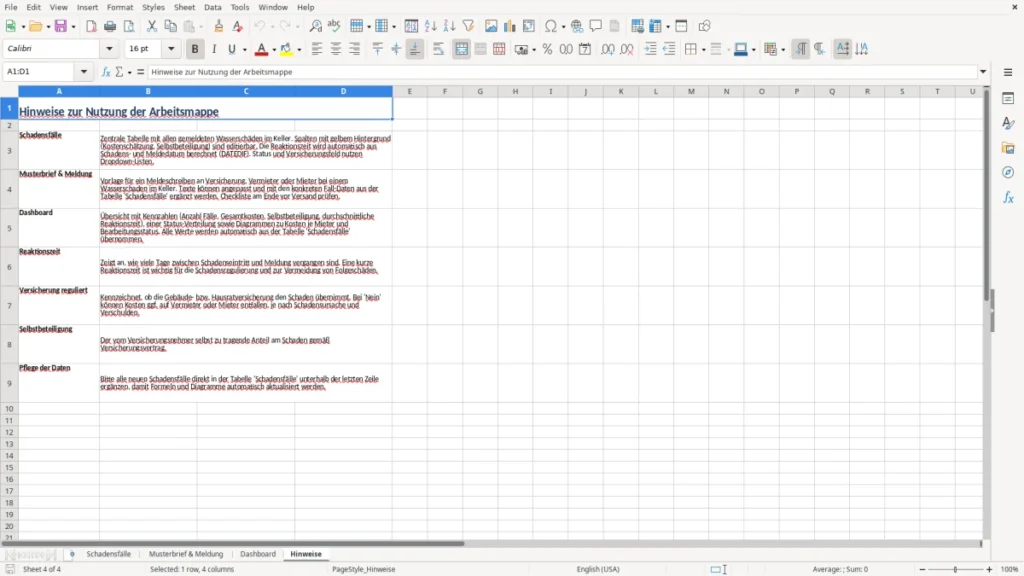Screen dimensions: 1024x576
Task: Toggle Bold formatting
Action: tap(195, 49)
